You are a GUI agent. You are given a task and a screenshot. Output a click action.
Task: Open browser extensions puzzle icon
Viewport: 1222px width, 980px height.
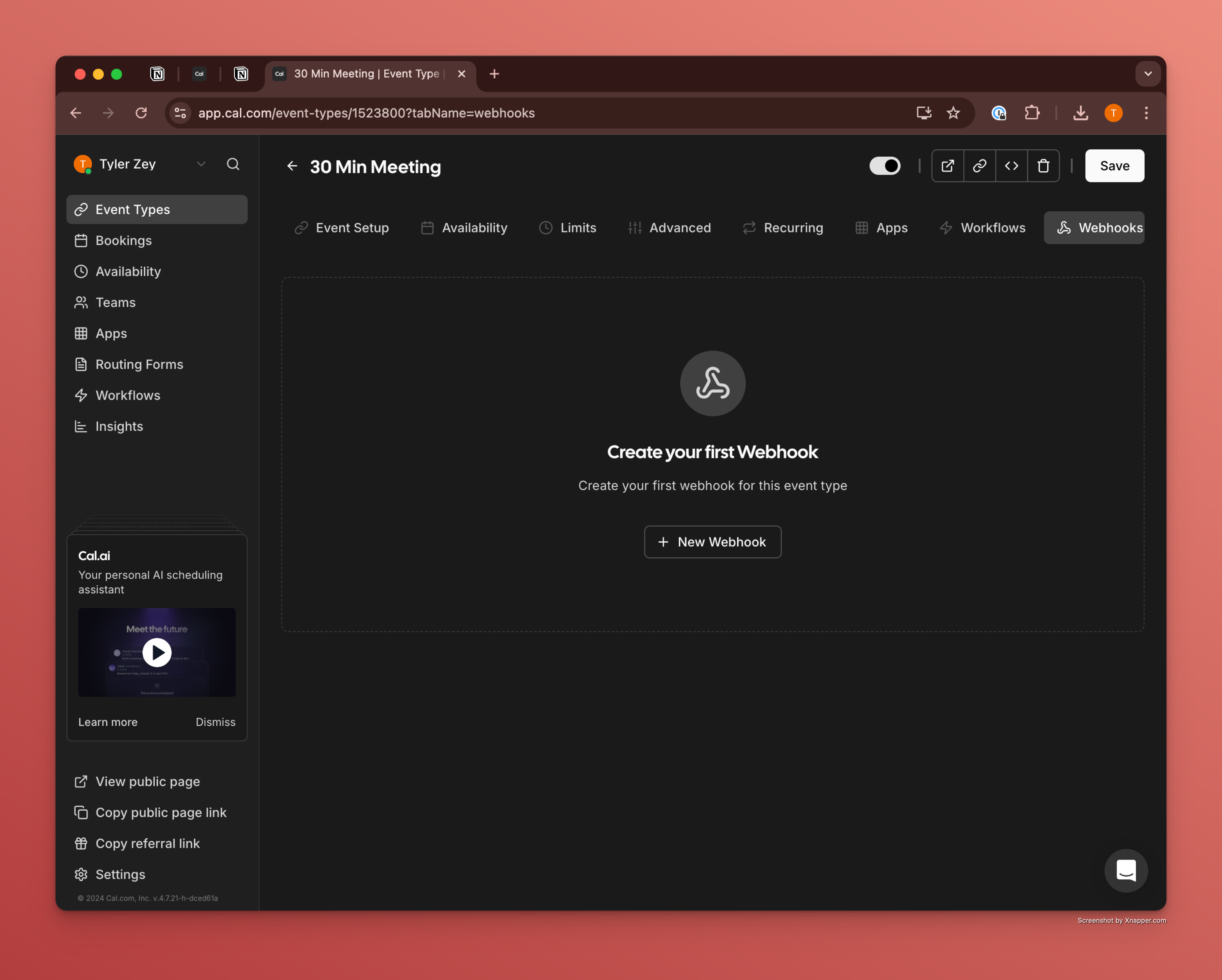pos(1032,113)
